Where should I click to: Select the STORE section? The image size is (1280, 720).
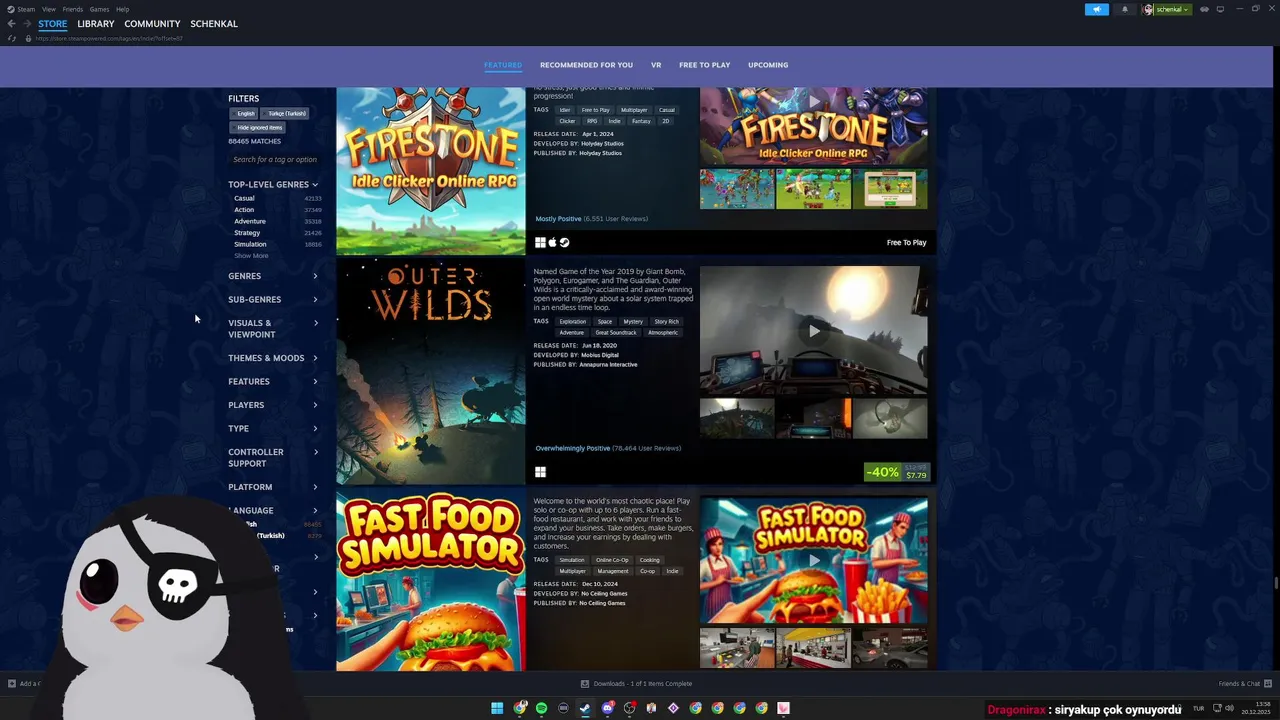[x=52, y=23]
